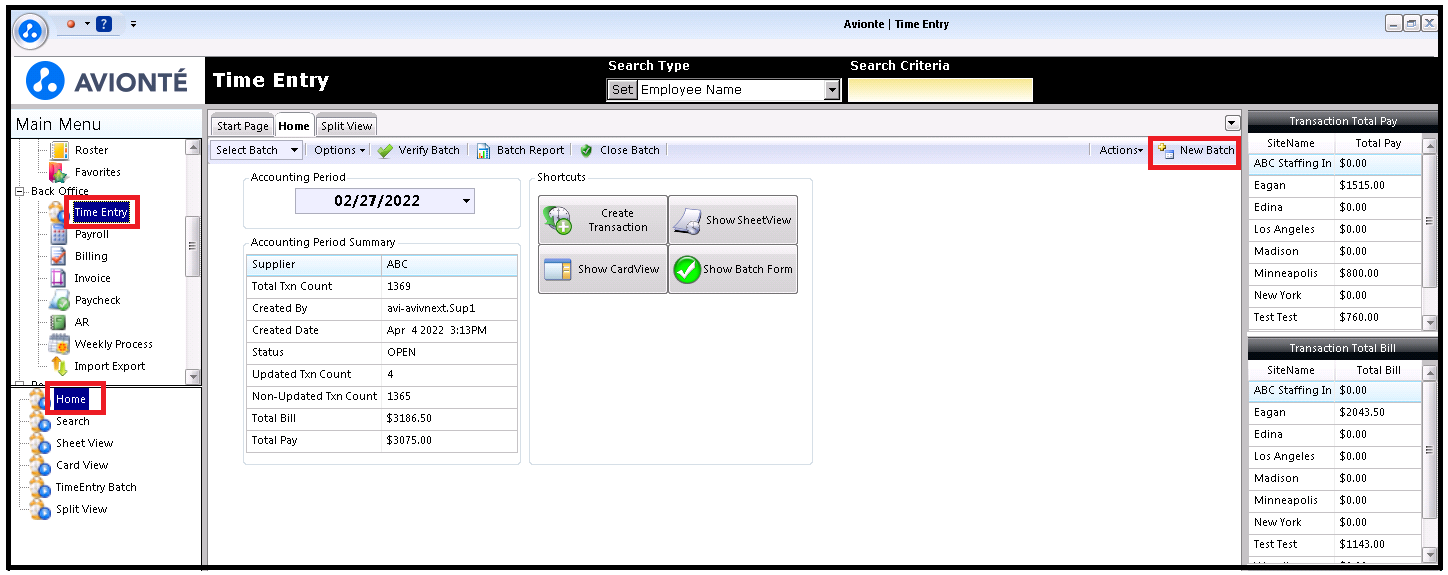The height and width of the screenshot is (575, 1448).
Task: Click the Roster icon in Main Menu
Action: [x=58, y=151]
